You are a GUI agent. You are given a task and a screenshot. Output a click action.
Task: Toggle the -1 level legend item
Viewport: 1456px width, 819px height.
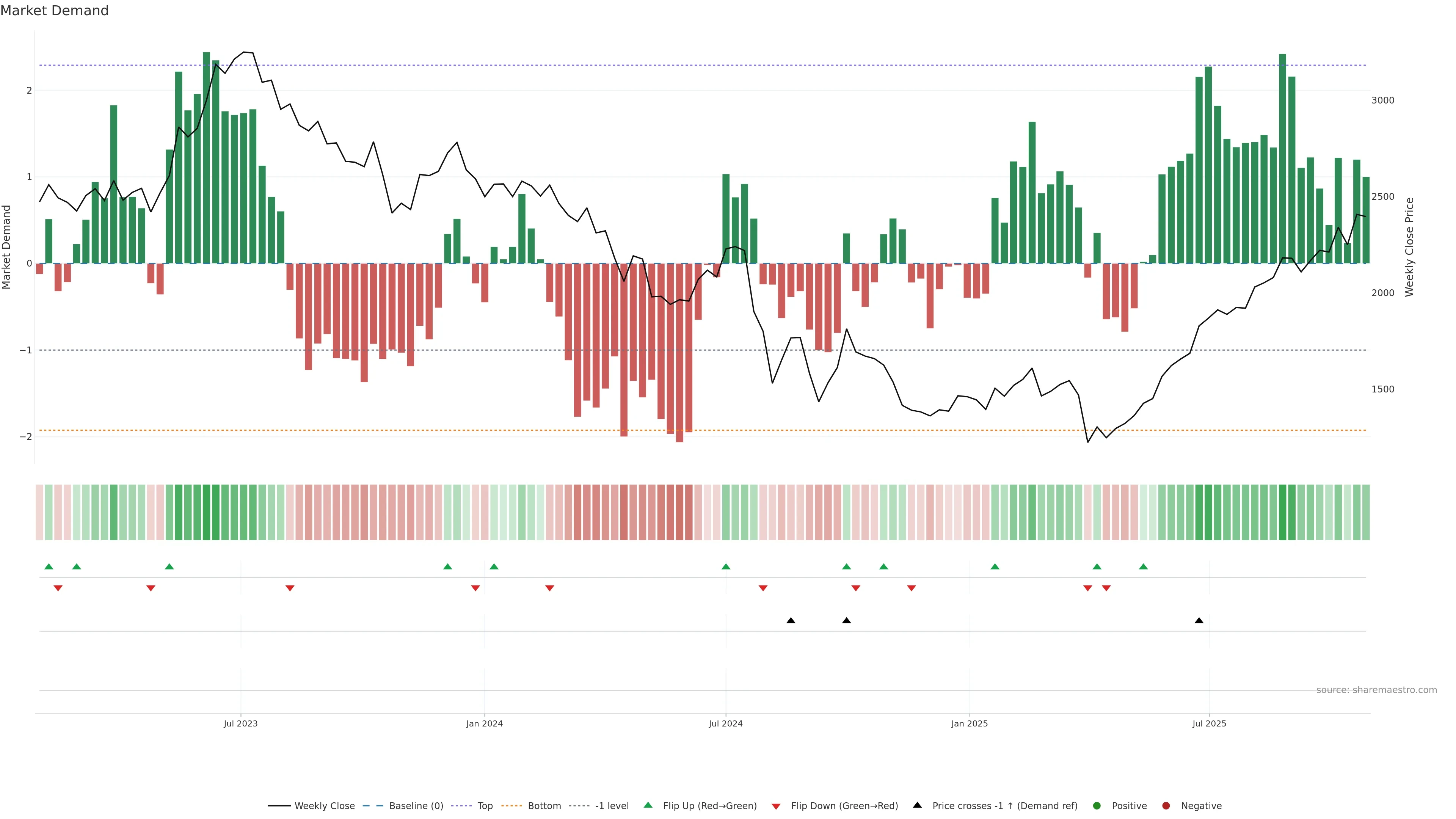click(612, 805)
